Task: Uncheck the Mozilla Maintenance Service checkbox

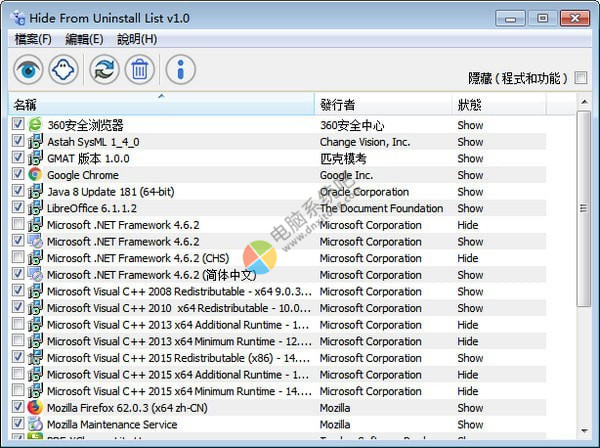Action: coord(18,423)
